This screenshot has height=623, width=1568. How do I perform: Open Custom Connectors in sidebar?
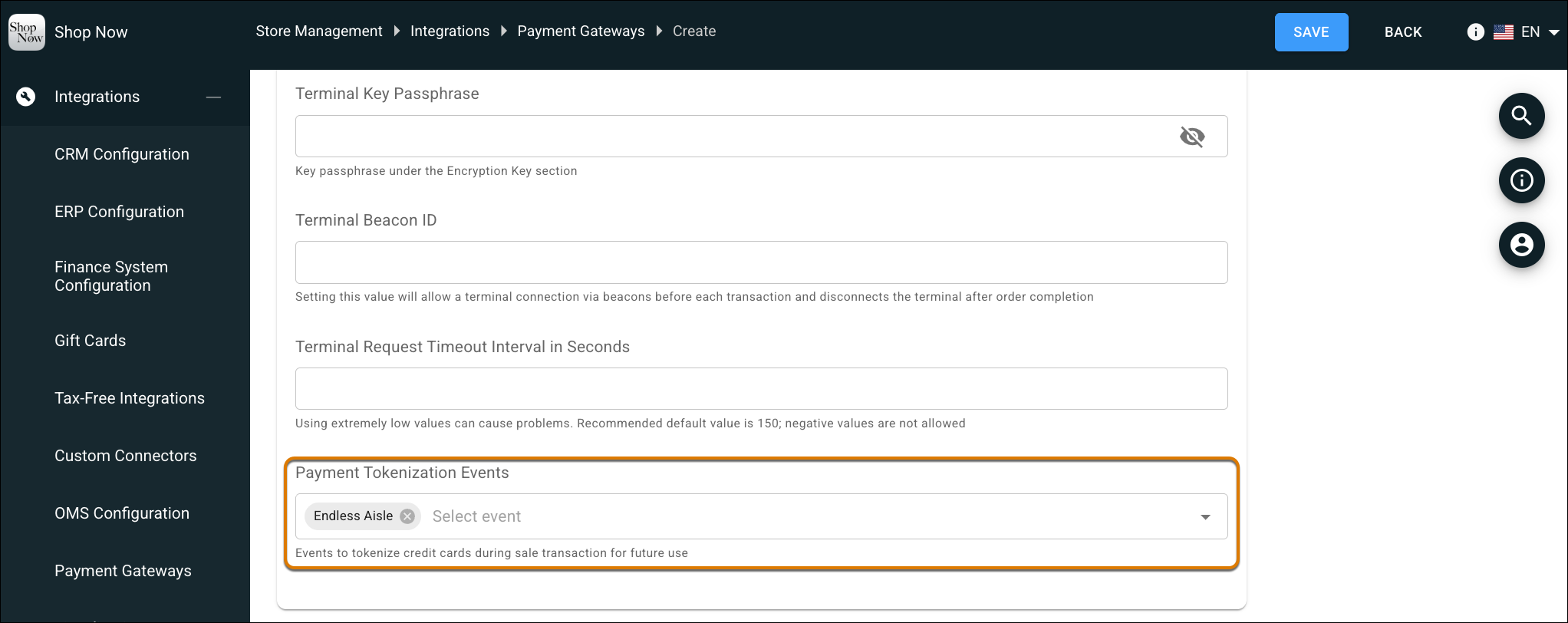pos(126,456)
